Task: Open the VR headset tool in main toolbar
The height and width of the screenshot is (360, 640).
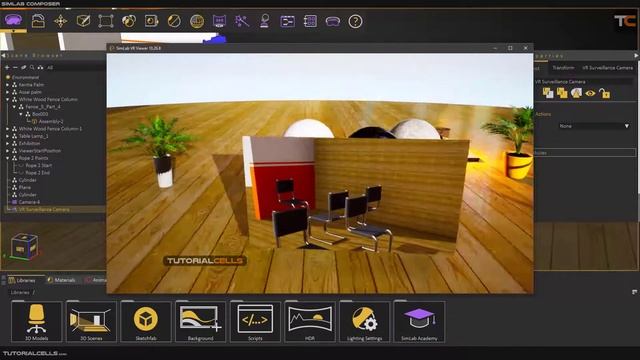Action: click(13, 20)
